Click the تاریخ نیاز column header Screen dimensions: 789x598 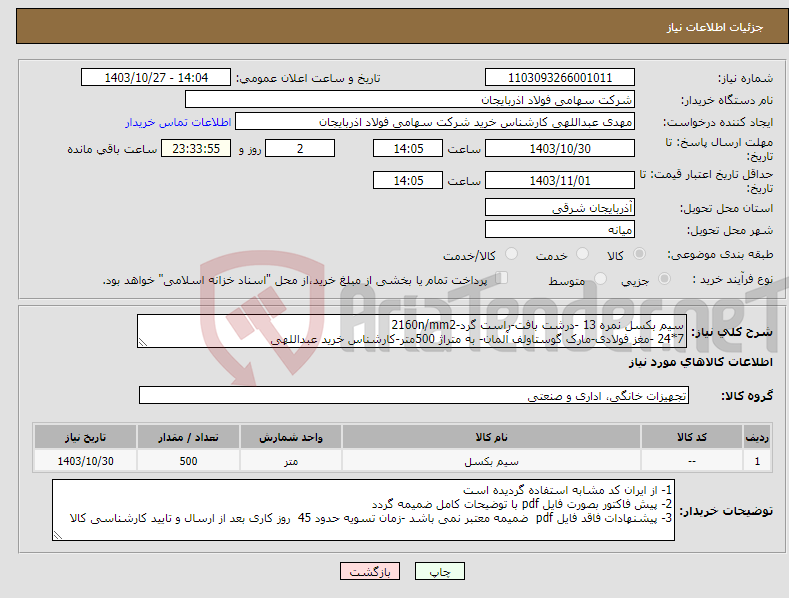pyautogui.click(x=85, y=437)
